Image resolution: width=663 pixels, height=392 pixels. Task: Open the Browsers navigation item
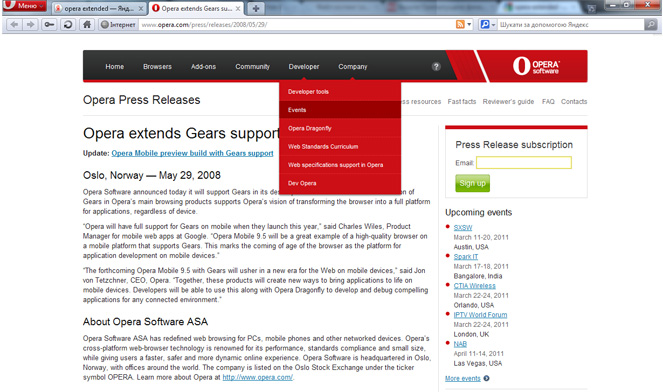coord(157,66)
